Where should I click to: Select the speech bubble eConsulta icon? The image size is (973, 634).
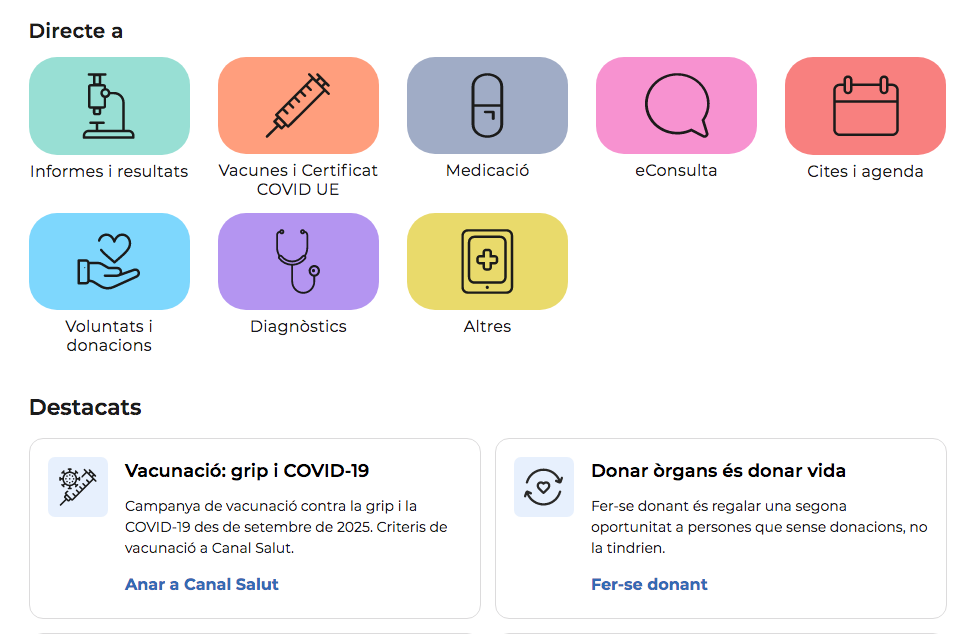676,105
